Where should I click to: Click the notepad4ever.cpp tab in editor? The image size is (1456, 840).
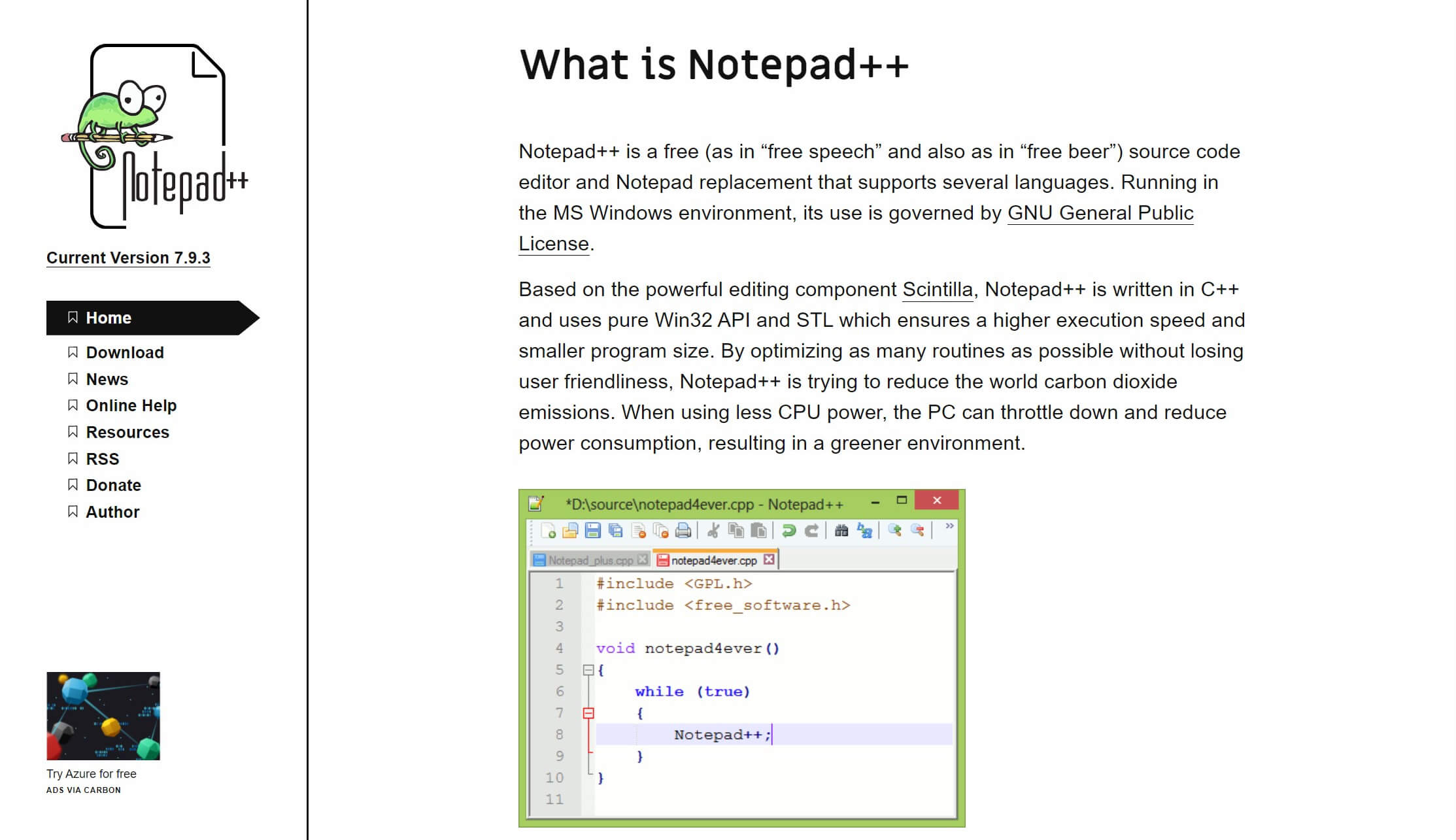pos(713,560)
